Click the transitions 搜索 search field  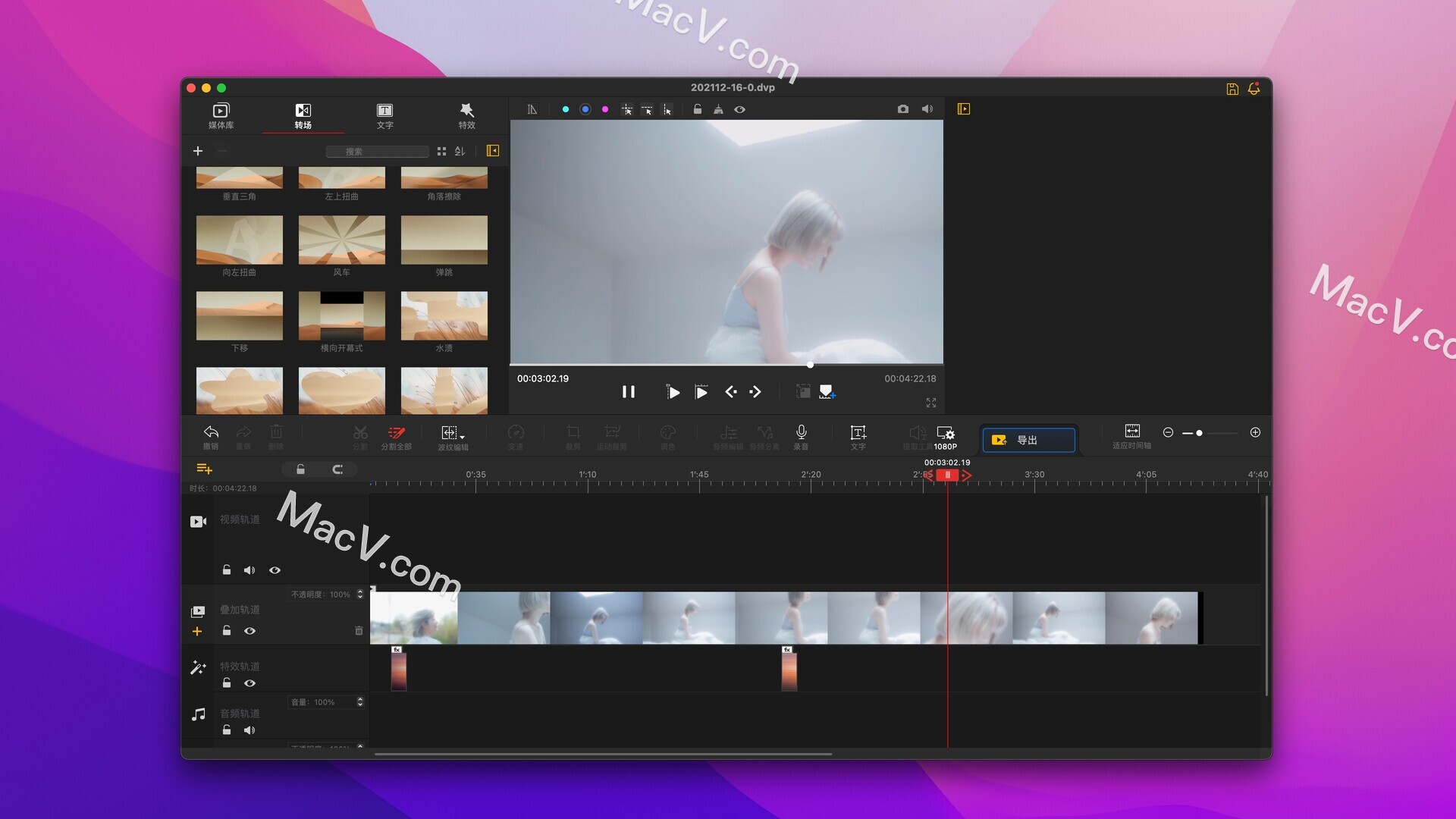tap(377, 152)
